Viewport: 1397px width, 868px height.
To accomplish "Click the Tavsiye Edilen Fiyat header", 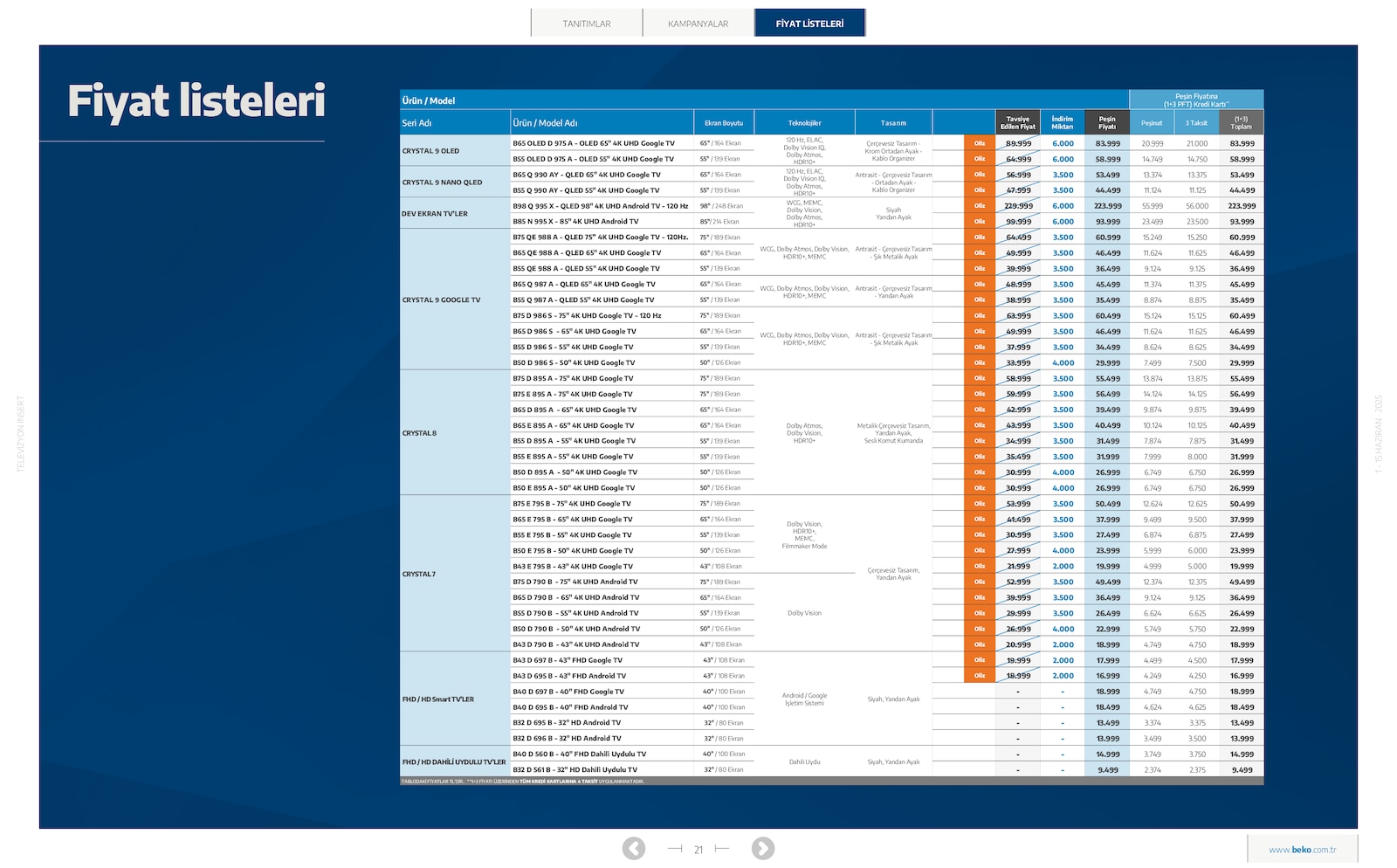I will point(1018,123).
